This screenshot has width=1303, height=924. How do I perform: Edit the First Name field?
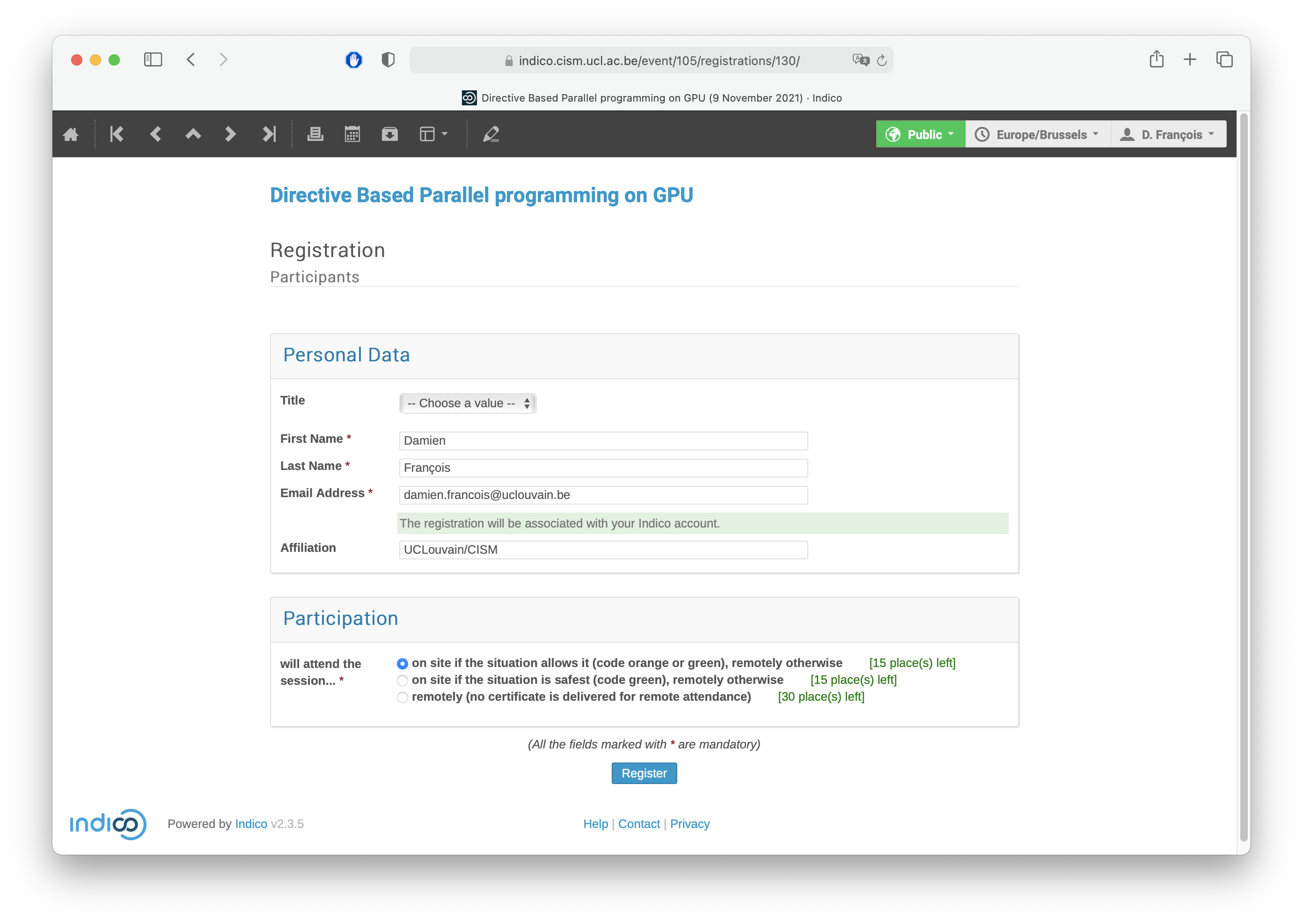[603, 440]
